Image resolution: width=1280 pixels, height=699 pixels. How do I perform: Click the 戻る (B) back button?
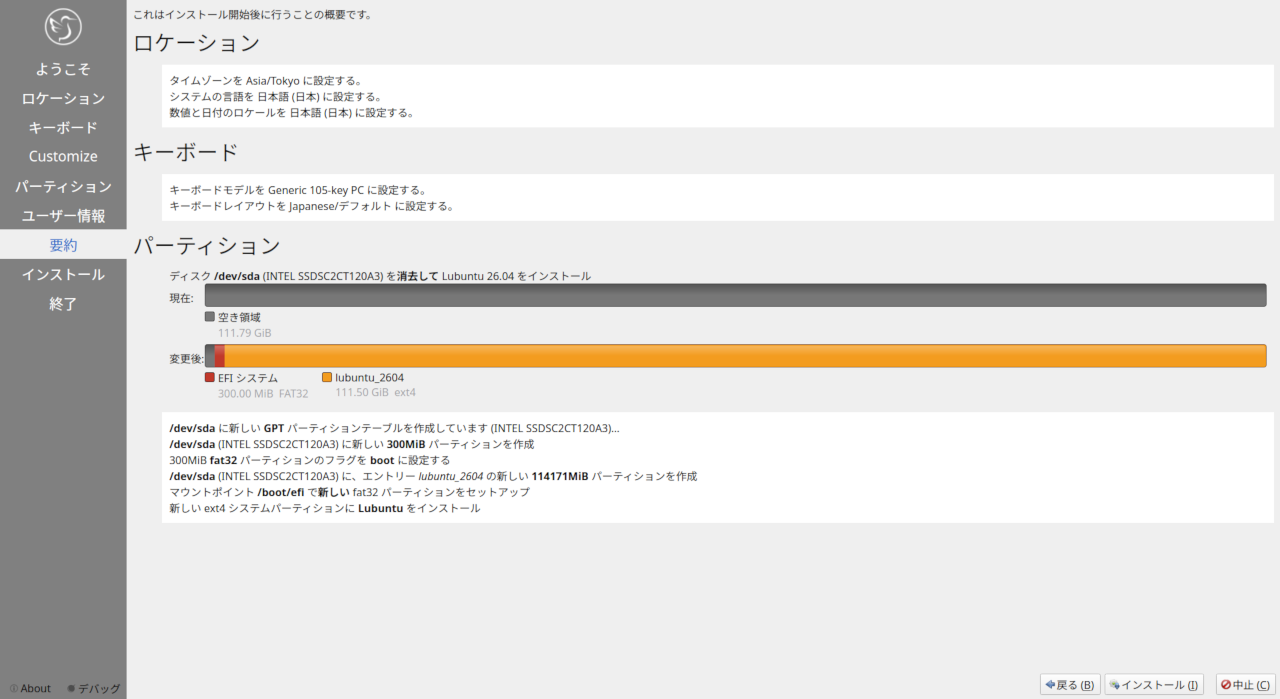1069,685
